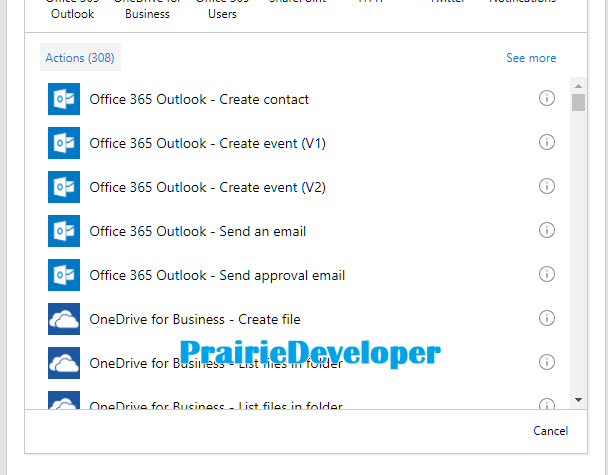Show info for OneDrive Create file action

[x=547, y=318]
